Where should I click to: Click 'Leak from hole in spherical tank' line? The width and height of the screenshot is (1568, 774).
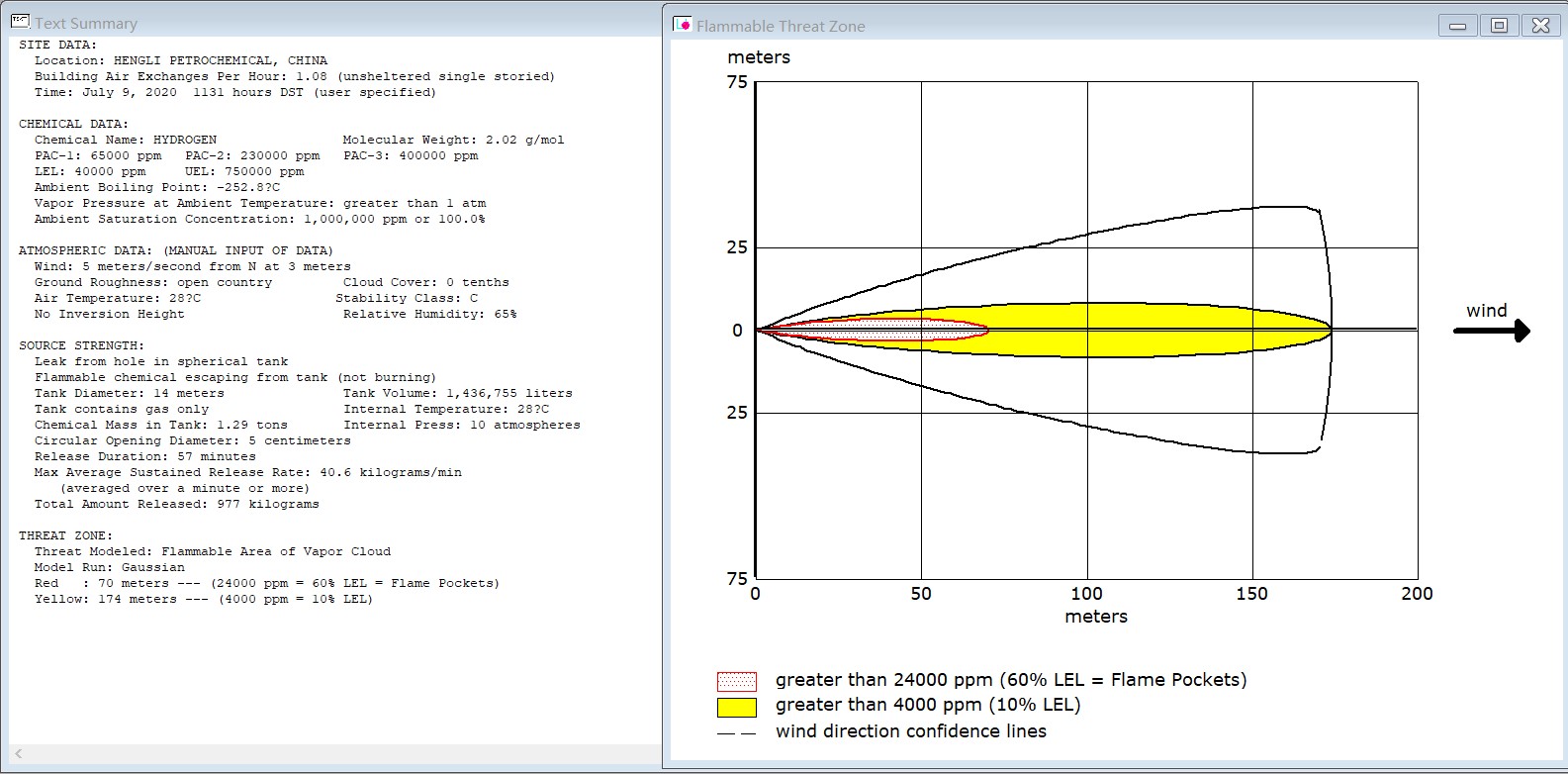click(161, 361)
